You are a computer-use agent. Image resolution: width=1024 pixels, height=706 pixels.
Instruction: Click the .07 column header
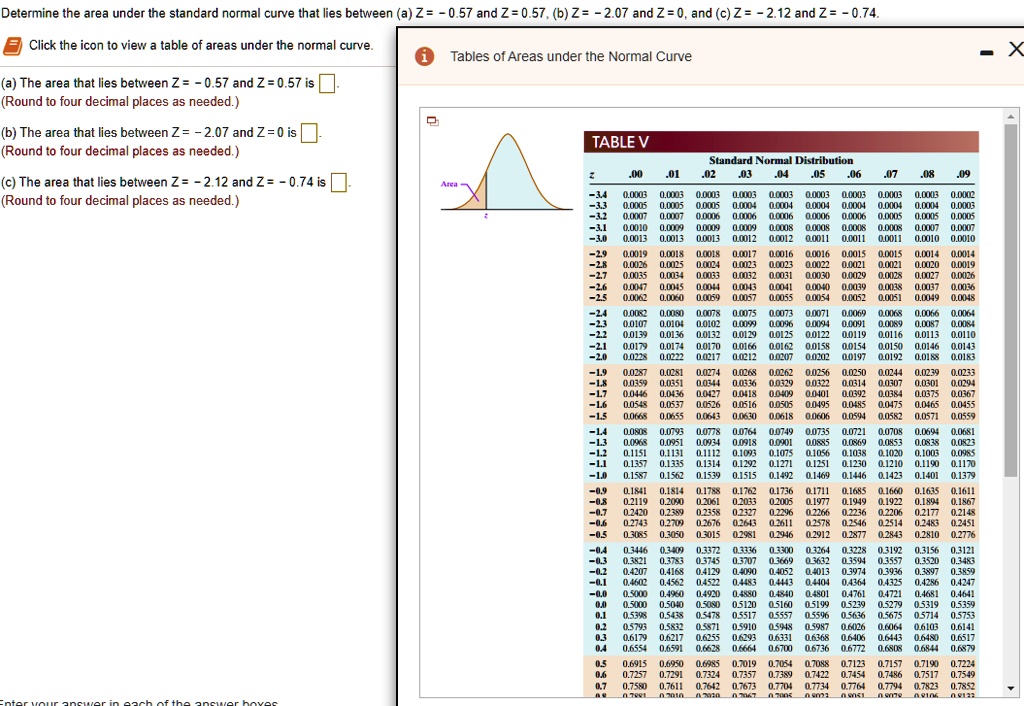(x=891, y=174)
